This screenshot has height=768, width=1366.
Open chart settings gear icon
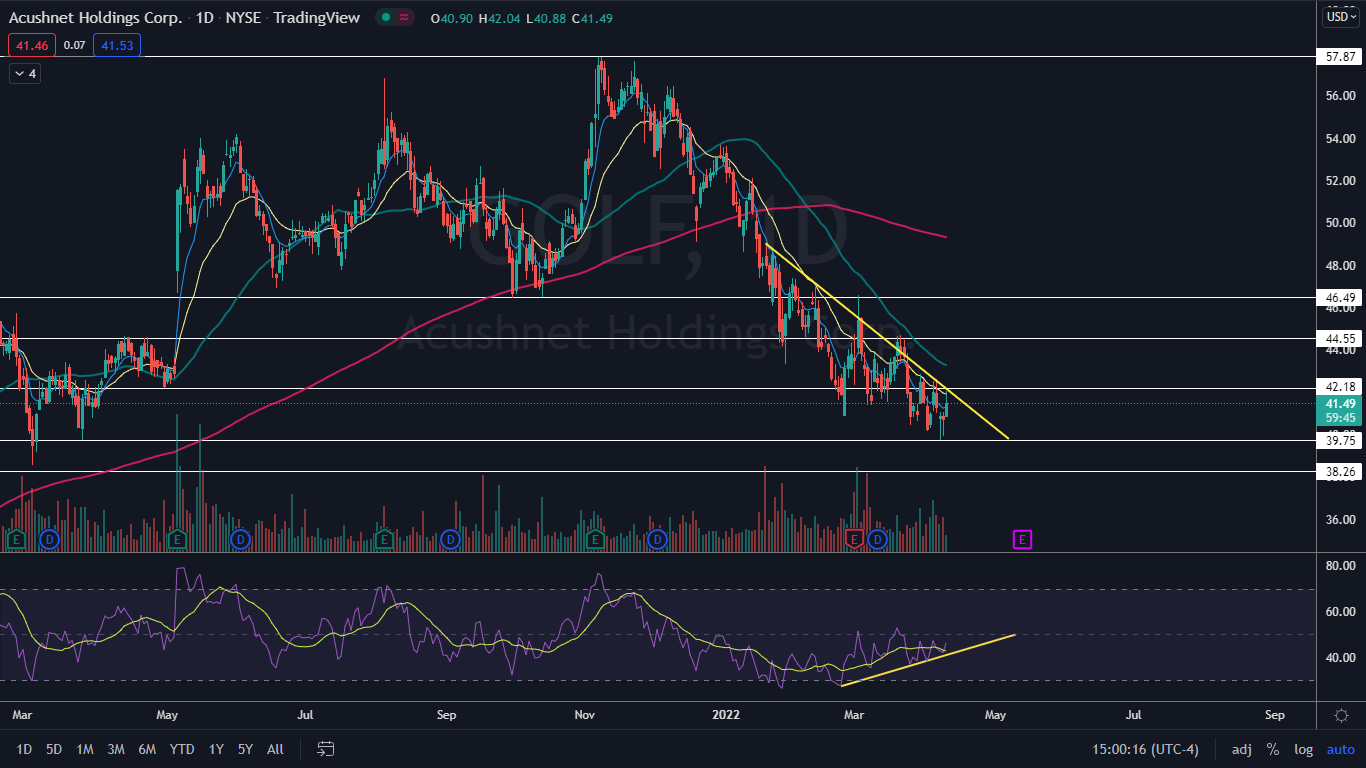[1340, 715]
